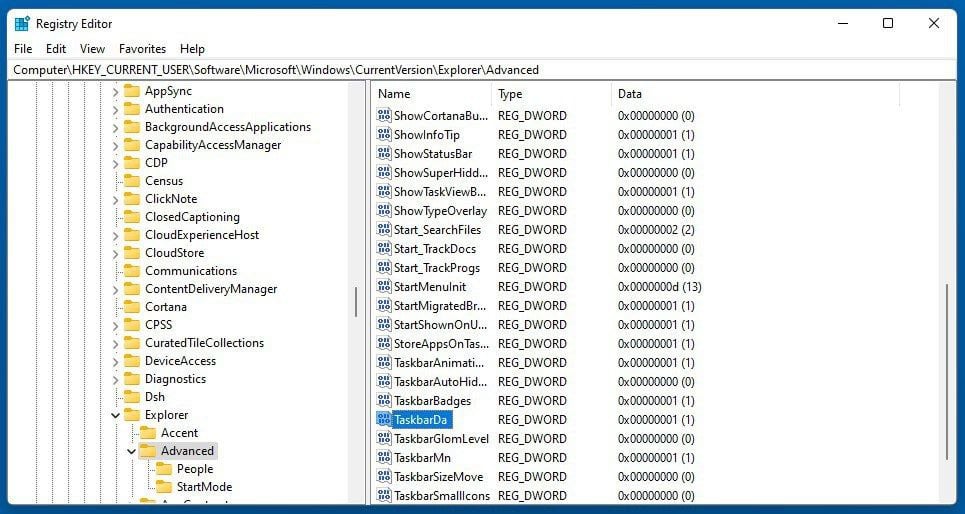Click the ShowTaskViewB... DWORD icon
965x514 pixels.
tap(384, 191)
